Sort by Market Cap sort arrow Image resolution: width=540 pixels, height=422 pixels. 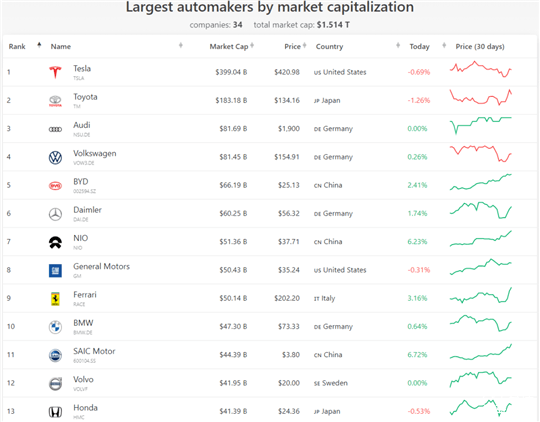tap(252, 45)
